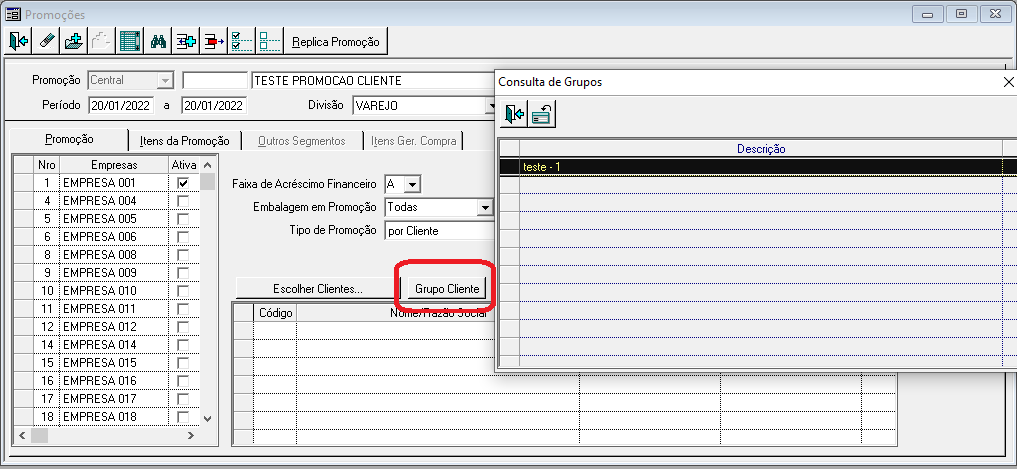The image size is (1017, 469).
Task: Switch to the Itens da Promoção tab
Action: click(185, 141)
